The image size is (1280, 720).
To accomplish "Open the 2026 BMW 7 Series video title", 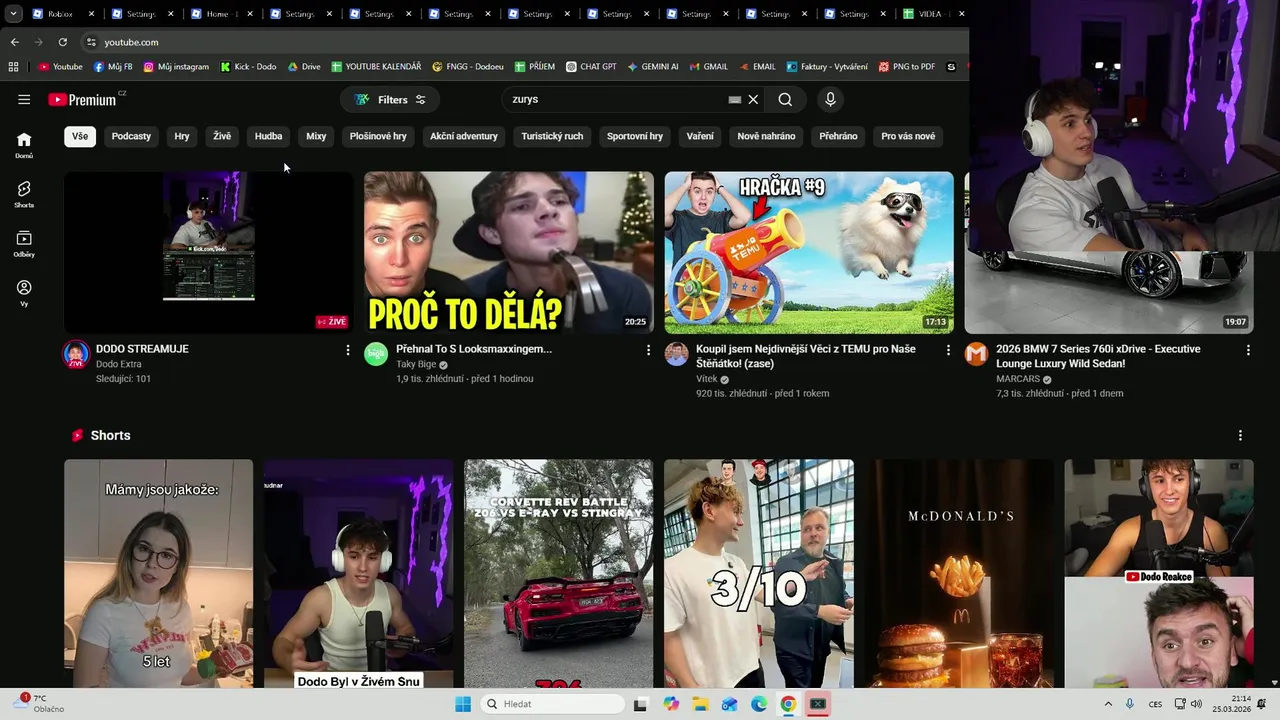I will pyautogui.click(x=1098, y=356).
